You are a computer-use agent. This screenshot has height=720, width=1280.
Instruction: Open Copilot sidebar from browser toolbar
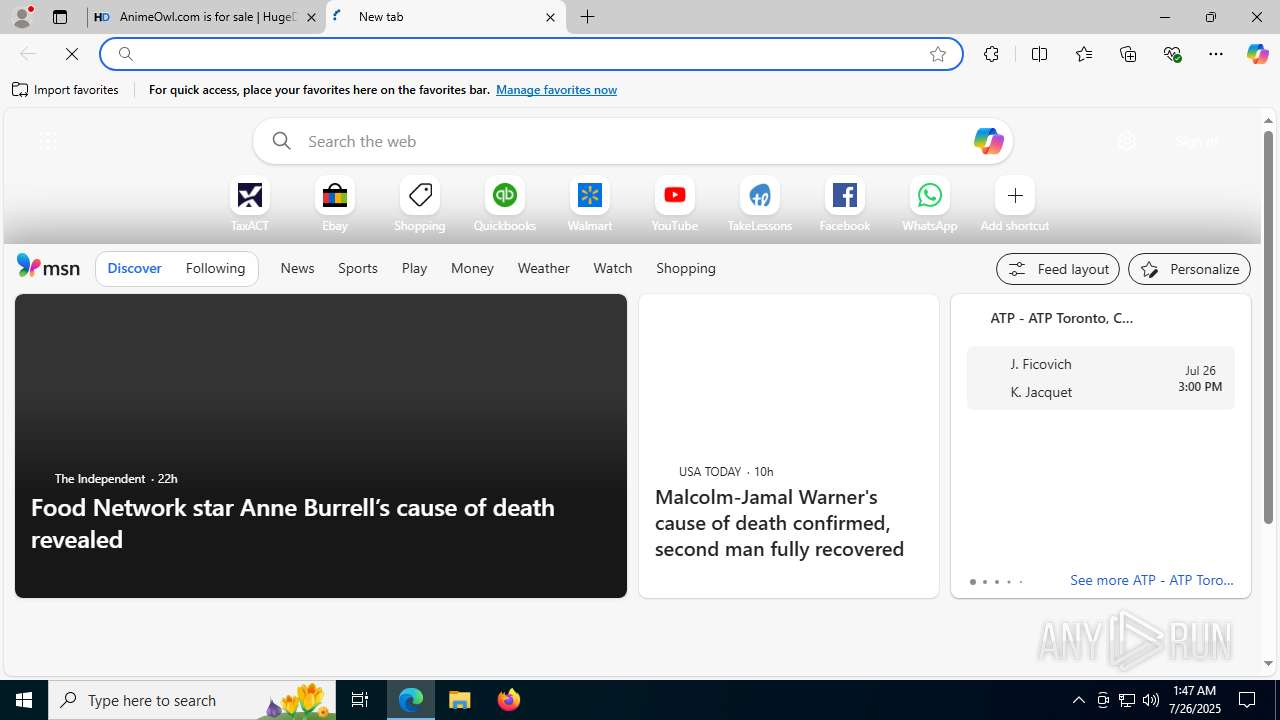(1257, 54)
